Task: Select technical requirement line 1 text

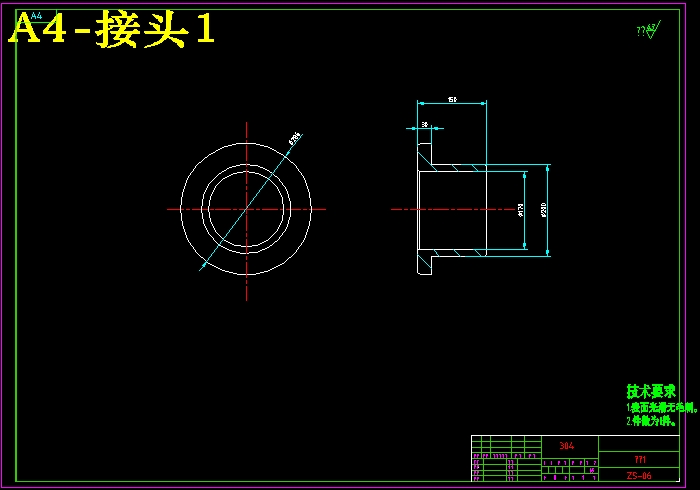Action: pos(660,408)
